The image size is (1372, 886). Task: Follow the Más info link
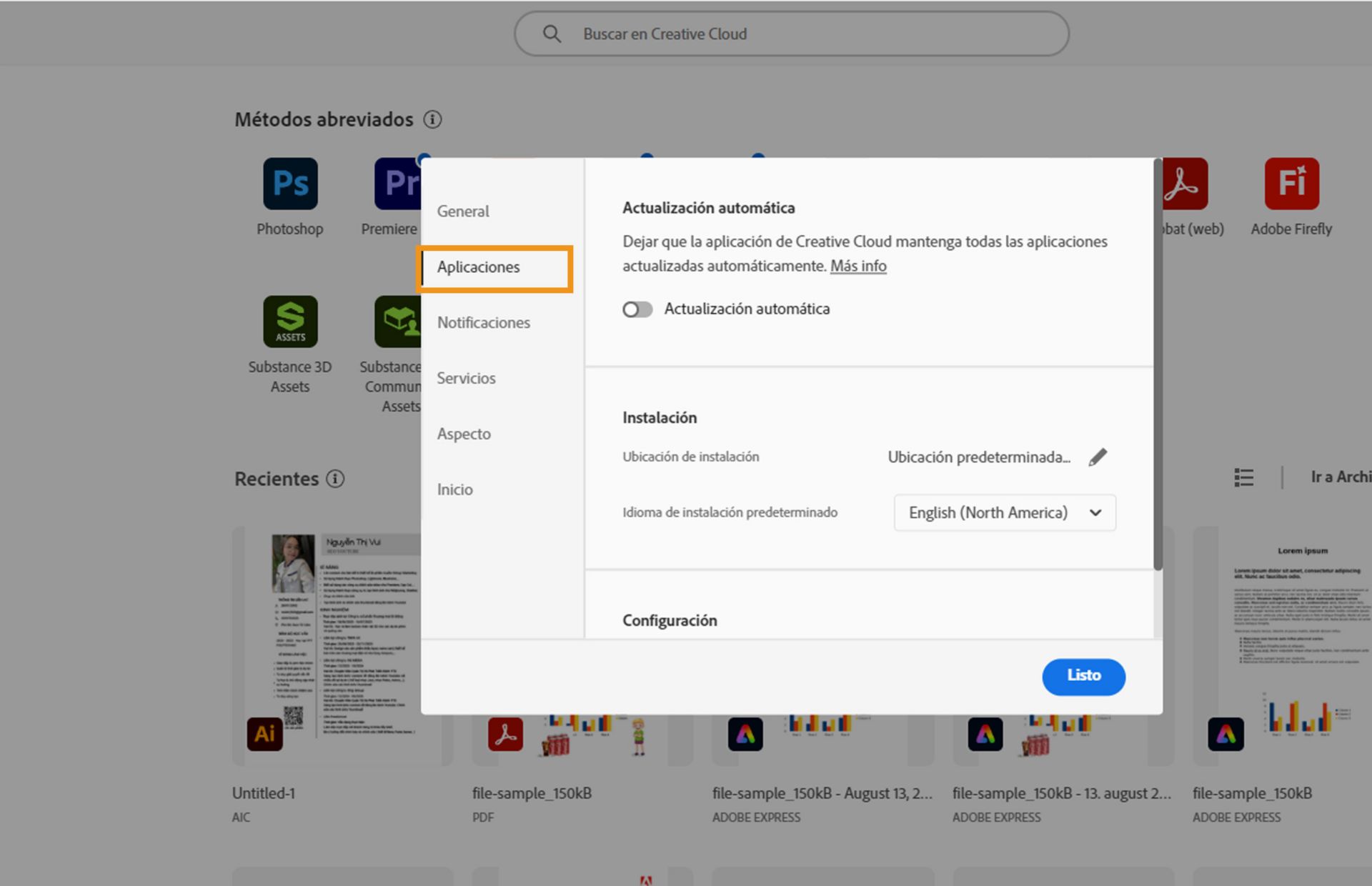(x=858, y=266)
